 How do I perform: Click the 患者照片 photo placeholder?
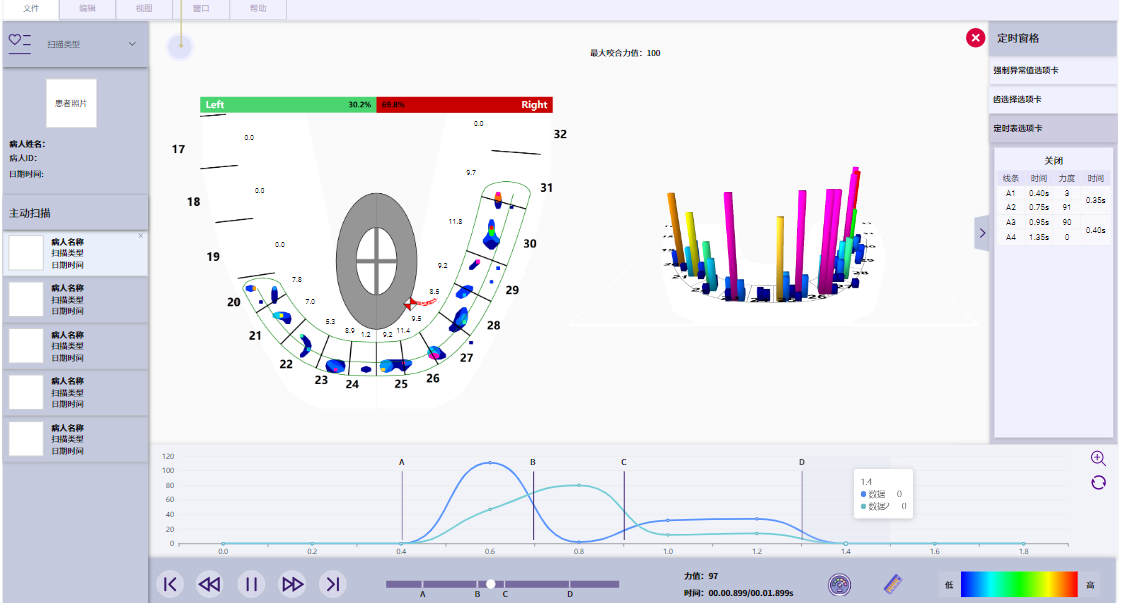(71, 103)
